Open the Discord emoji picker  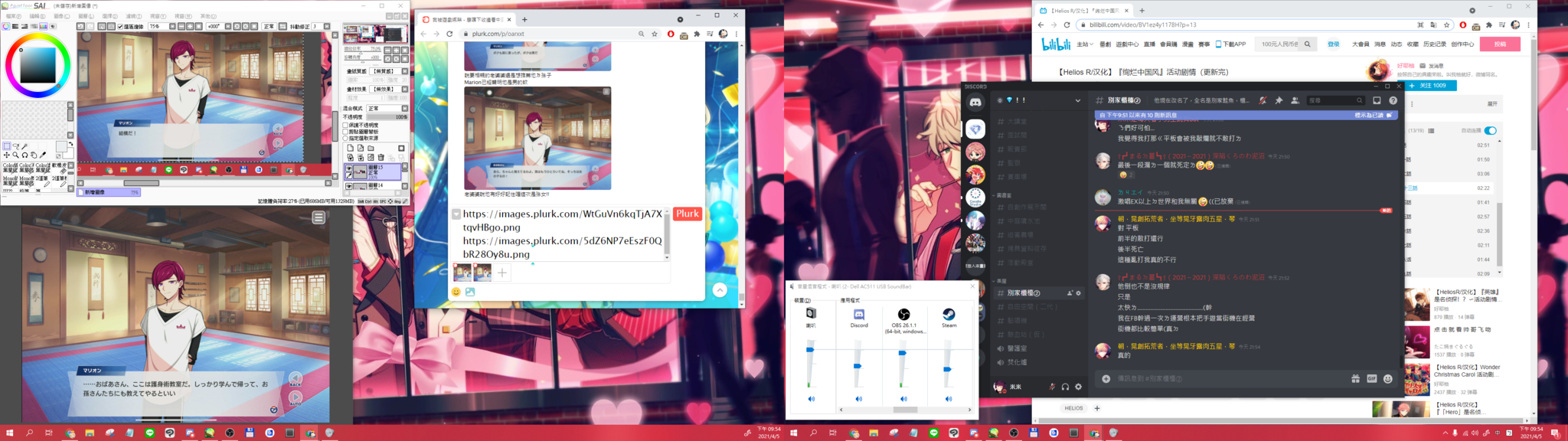(1387, 379)
